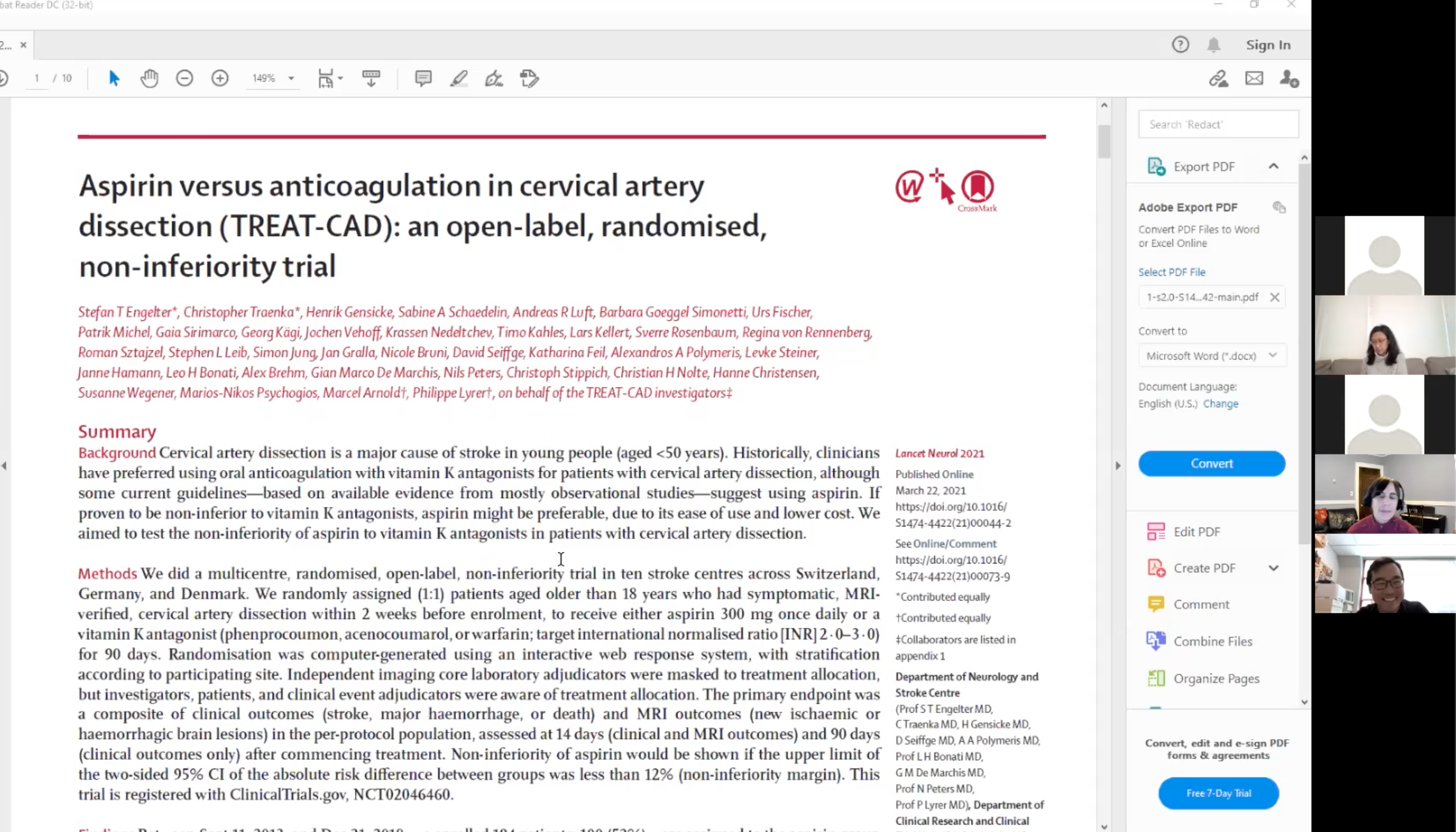Click the Stamp tool icon

[529, 78]
